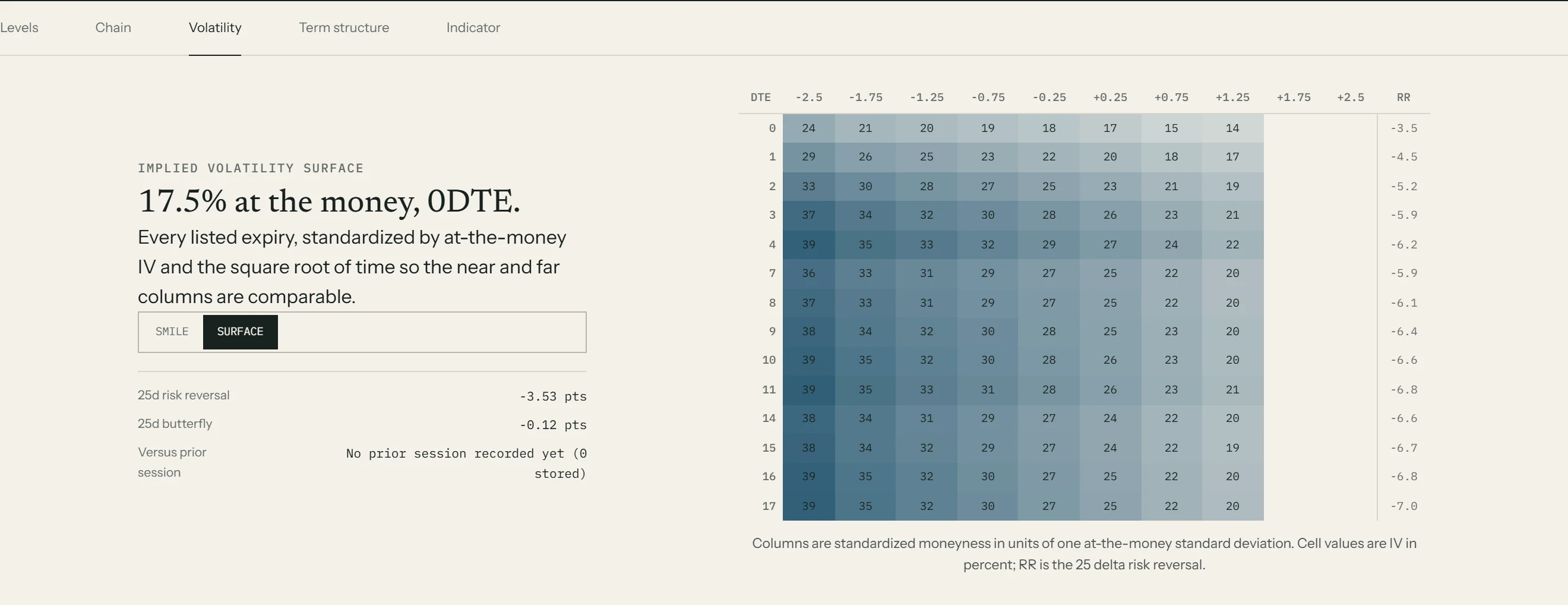Click the +2.5 column header
Image resolution: width=1568 pixels, height=605 pixels.
coord(1351,97)
